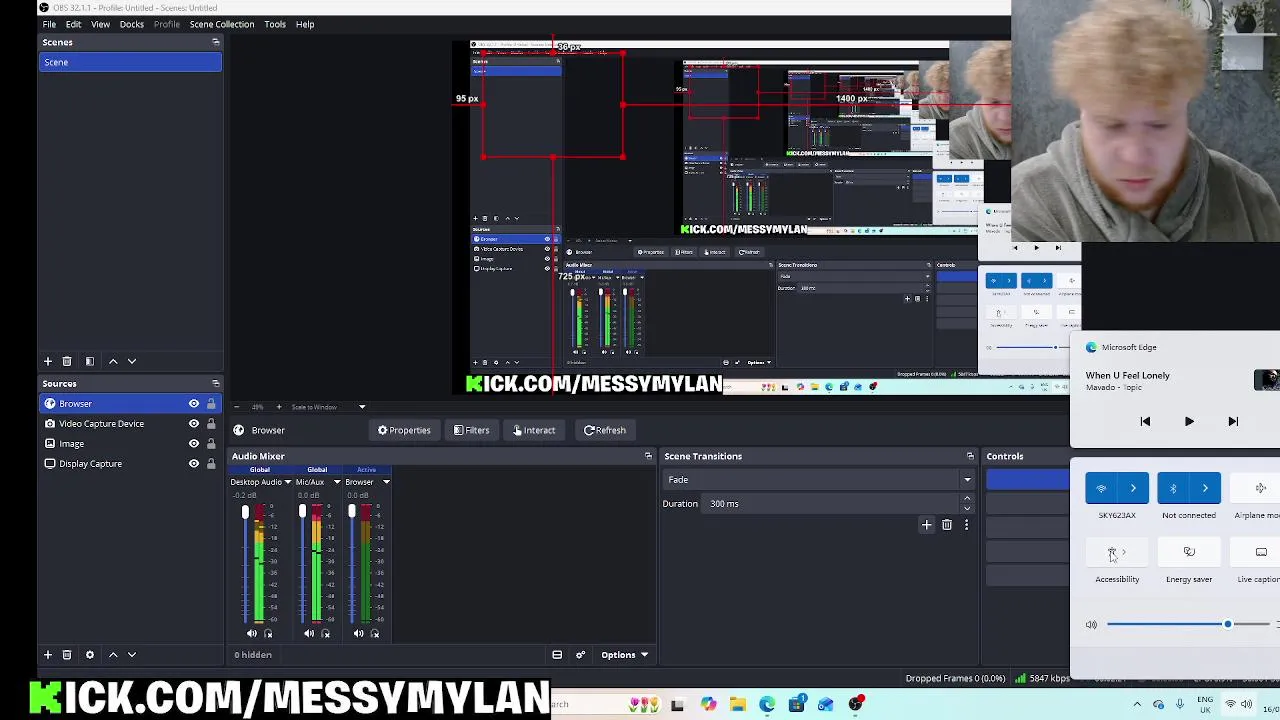Toggle Desktop Audio monitoring headphone icon
This screenshot has width=1280, height=720.
point(268,633)
